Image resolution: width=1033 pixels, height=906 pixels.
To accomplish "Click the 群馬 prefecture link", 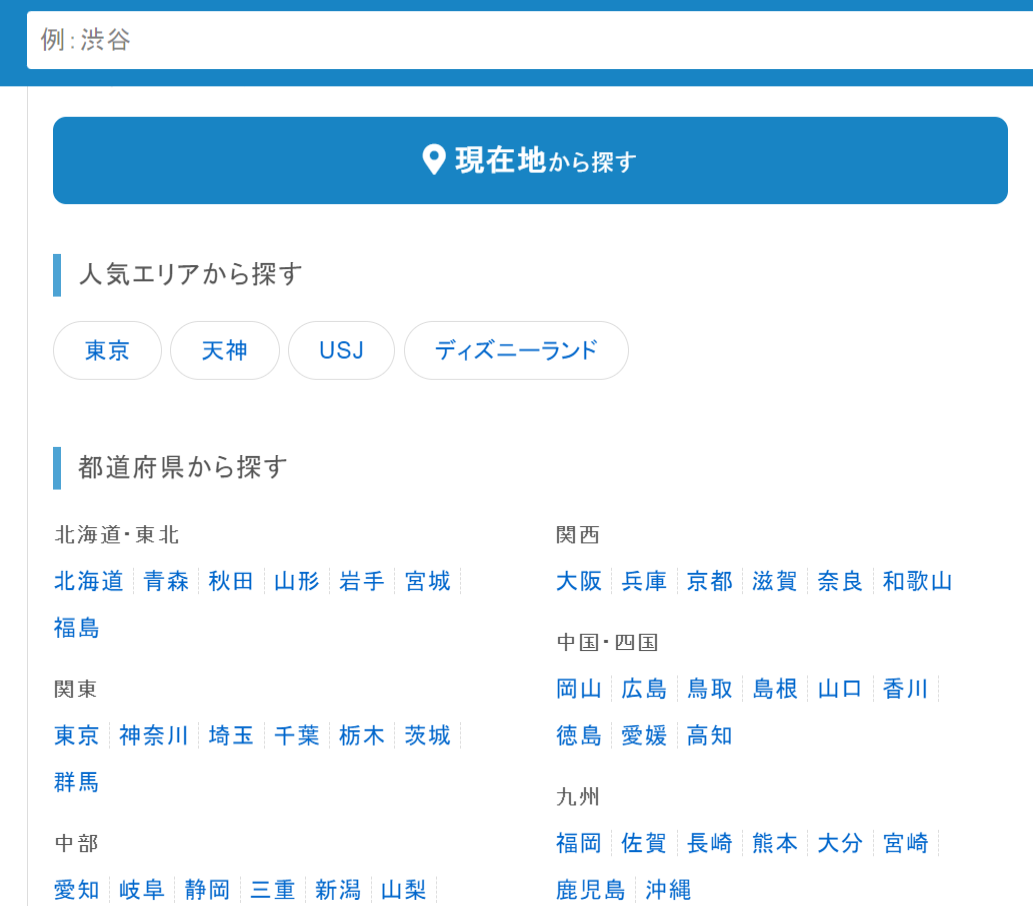I will coord(77,782).
